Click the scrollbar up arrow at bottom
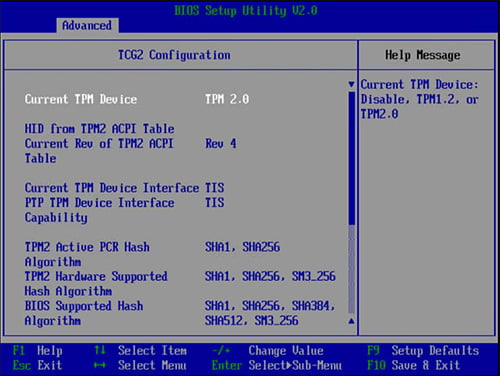 [351, 321]
